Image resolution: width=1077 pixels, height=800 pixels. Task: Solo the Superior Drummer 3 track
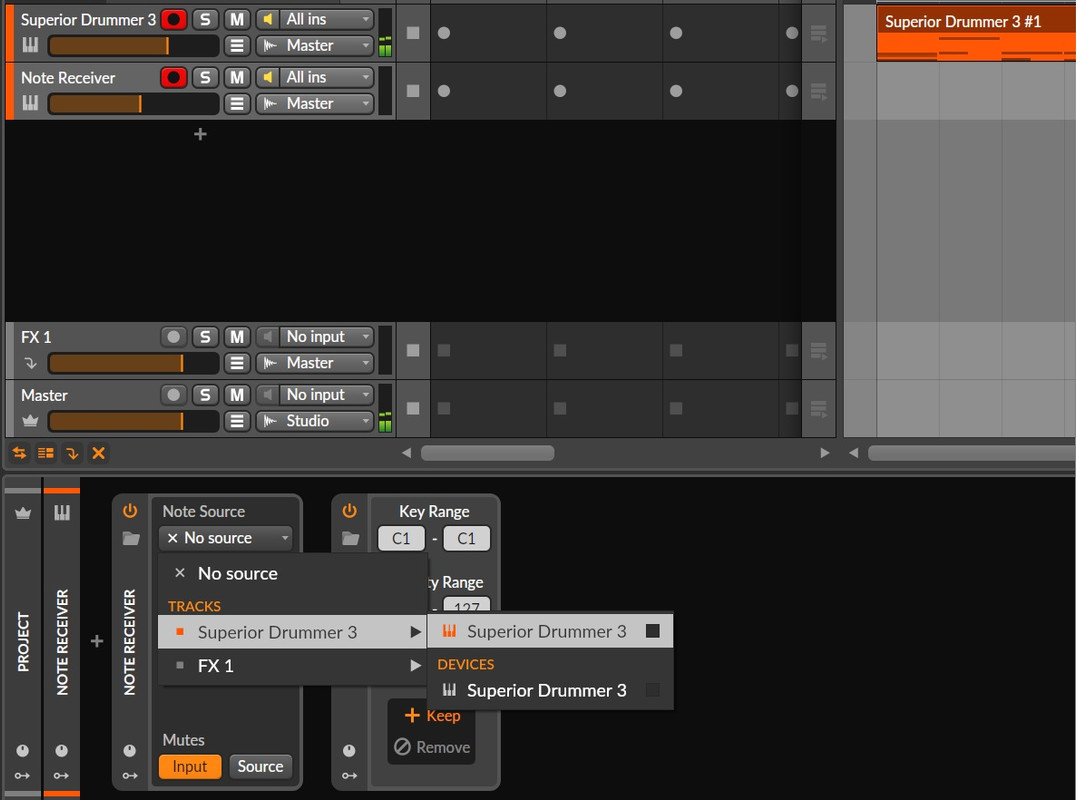(x=205, y=19)
